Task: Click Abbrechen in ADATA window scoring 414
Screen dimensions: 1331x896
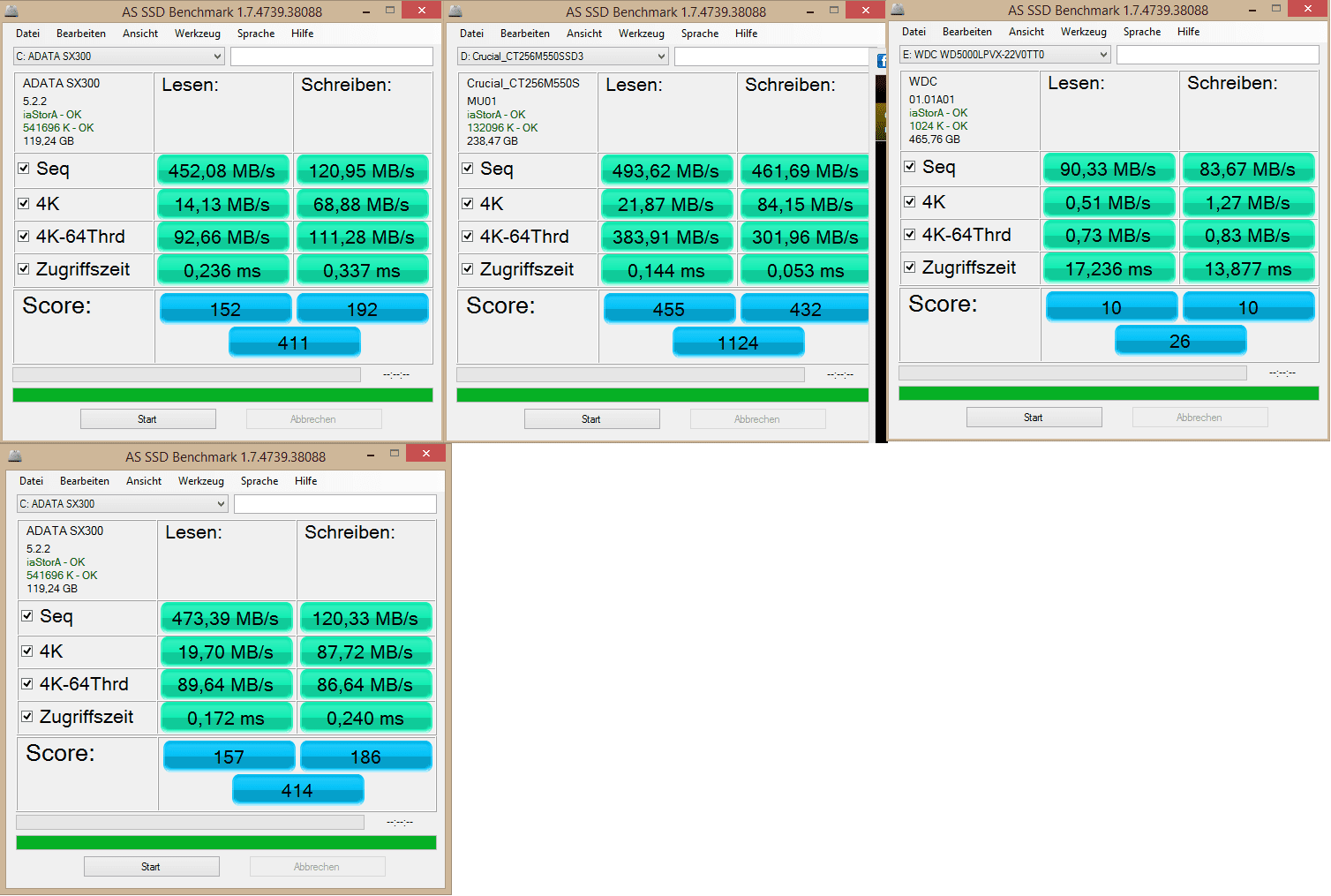Action: click(x=317, y=867)
